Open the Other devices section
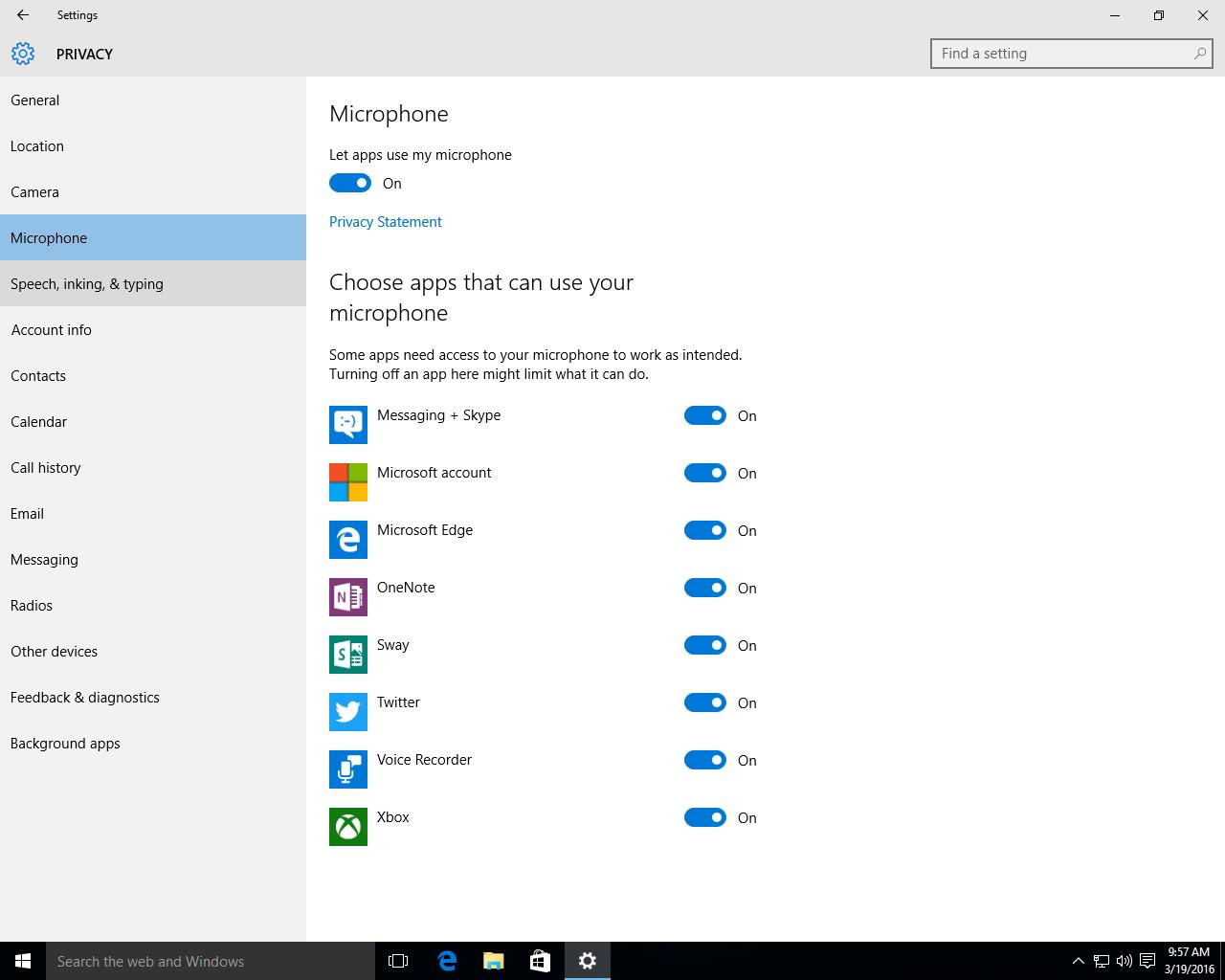Screen dimensions: 1225x980 coord(153,651)
